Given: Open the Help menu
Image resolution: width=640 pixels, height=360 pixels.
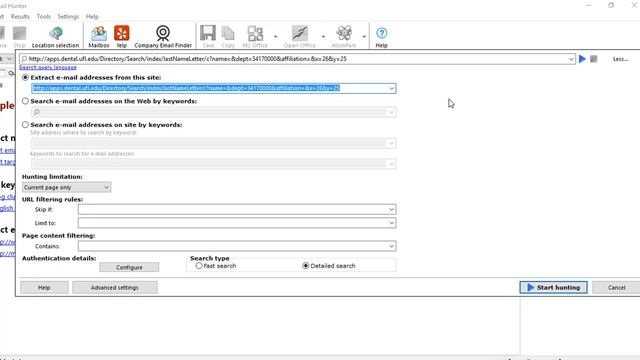Looking at the screenshot, I should (x=92, y=16).
